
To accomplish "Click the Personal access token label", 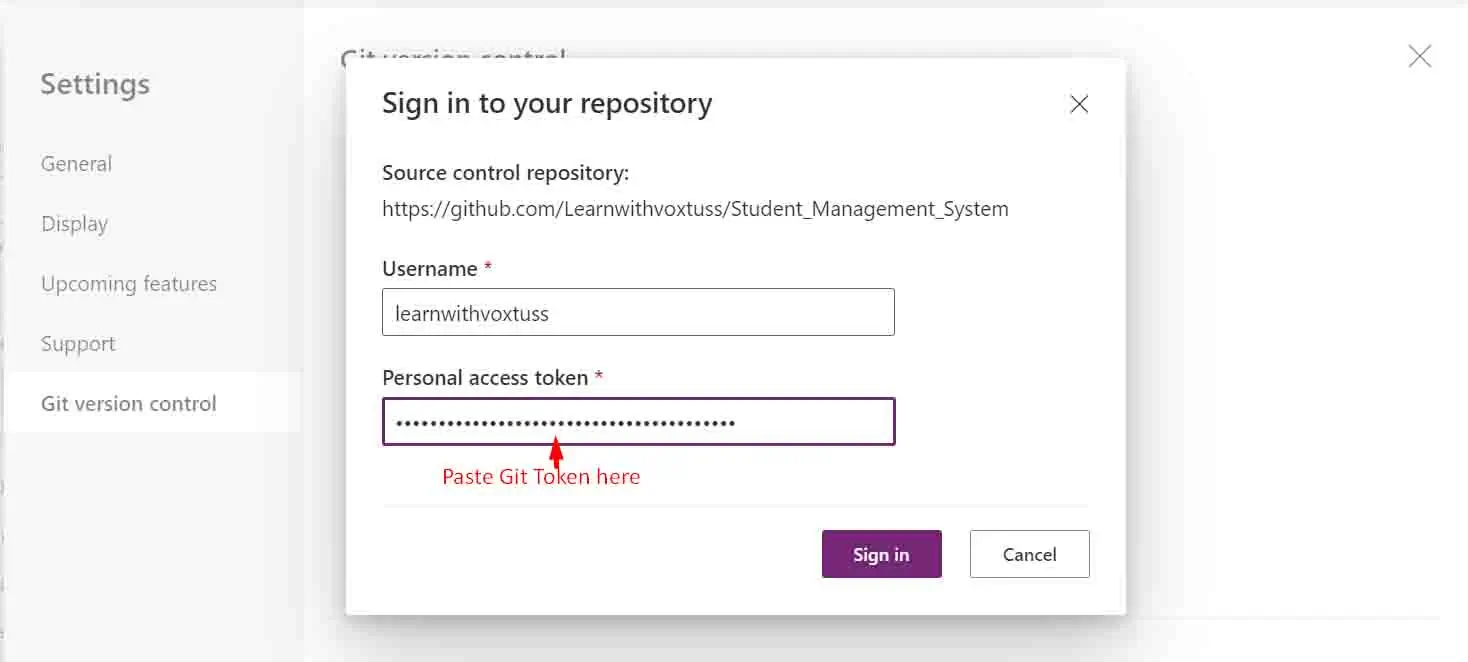I will (x=485, y=378).
